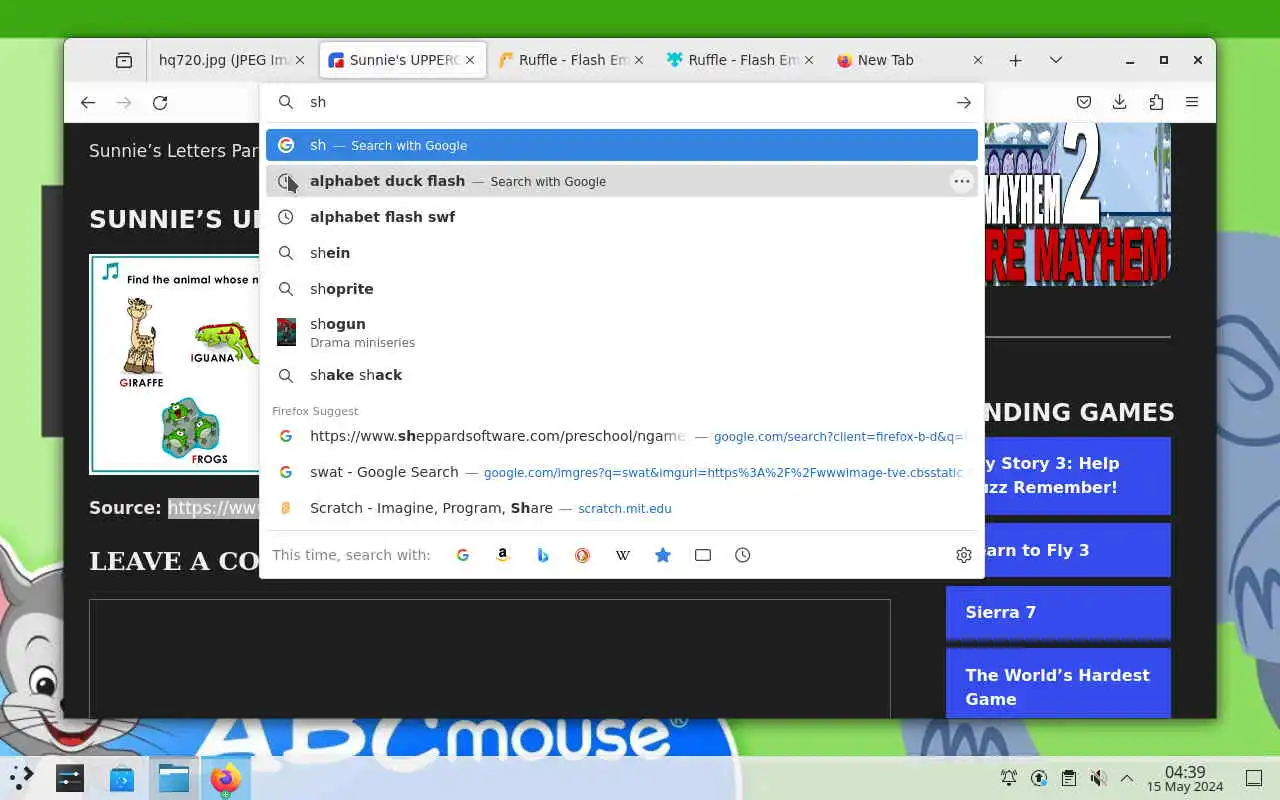Click the address bar text field

coord(622,102)
